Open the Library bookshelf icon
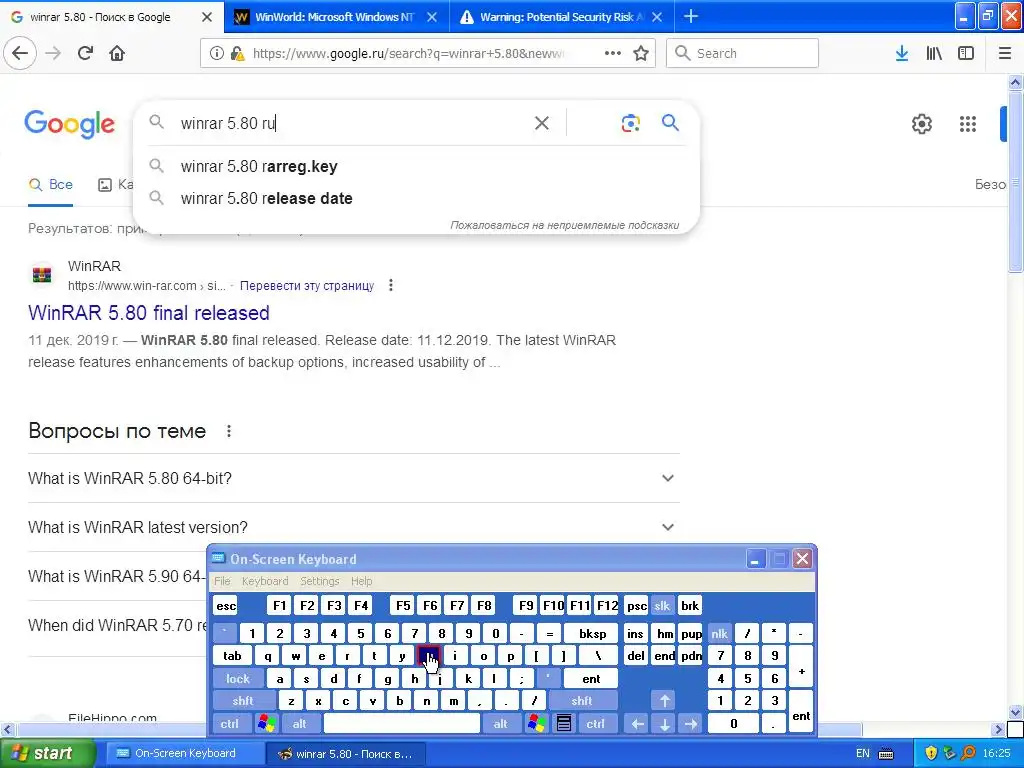Screen dimensions: 1024x768 coord(934,53)
